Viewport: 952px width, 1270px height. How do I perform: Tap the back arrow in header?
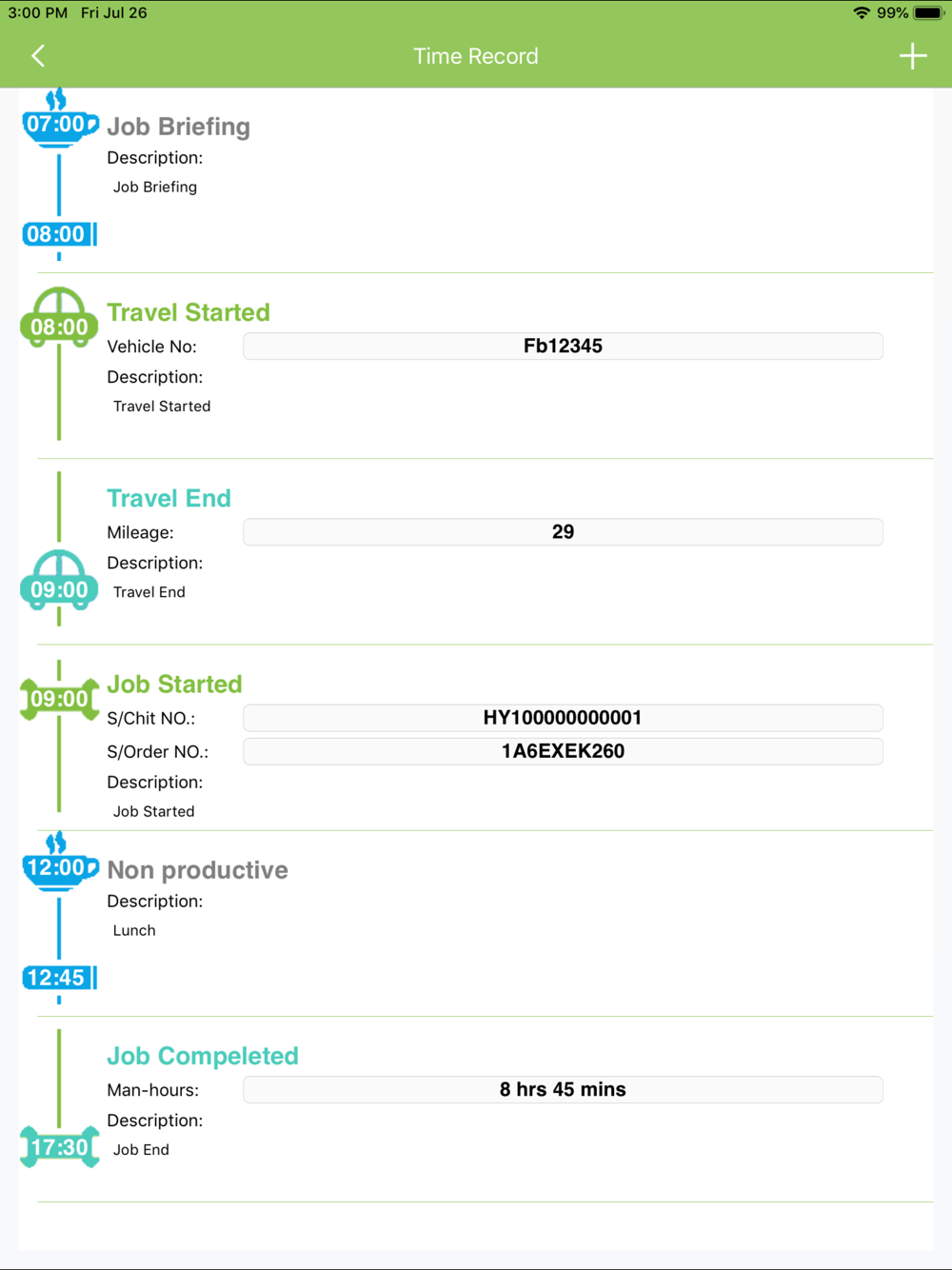pos(38,56)
